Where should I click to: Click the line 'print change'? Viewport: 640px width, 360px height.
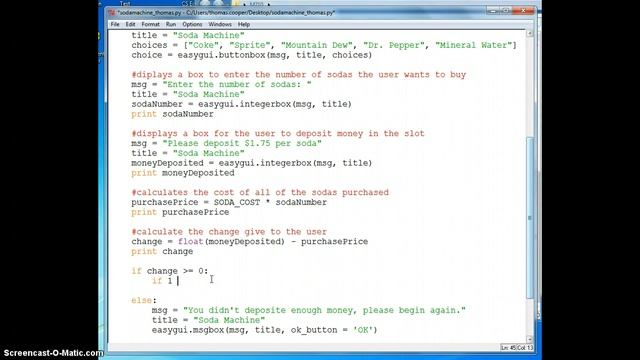coord(162,251)
